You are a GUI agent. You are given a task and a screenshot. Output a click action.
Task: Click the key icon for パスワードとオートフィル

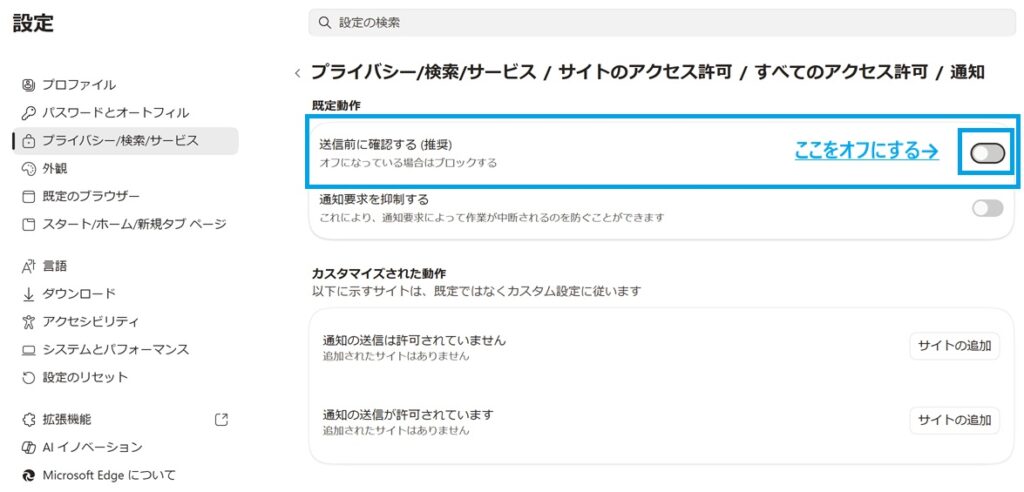pos(28,113)
